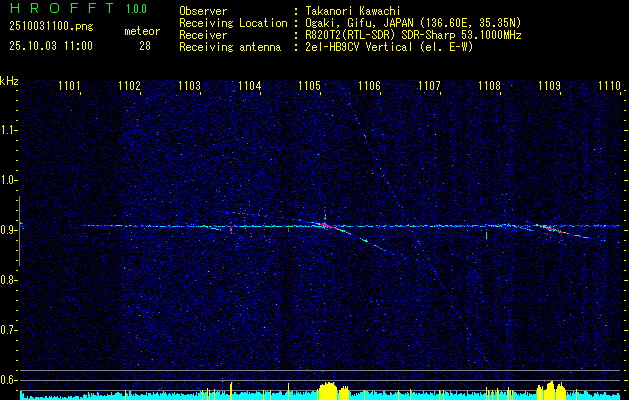Click the 1110 time axis label
629x400 pixels.
[x=609, y=85]
